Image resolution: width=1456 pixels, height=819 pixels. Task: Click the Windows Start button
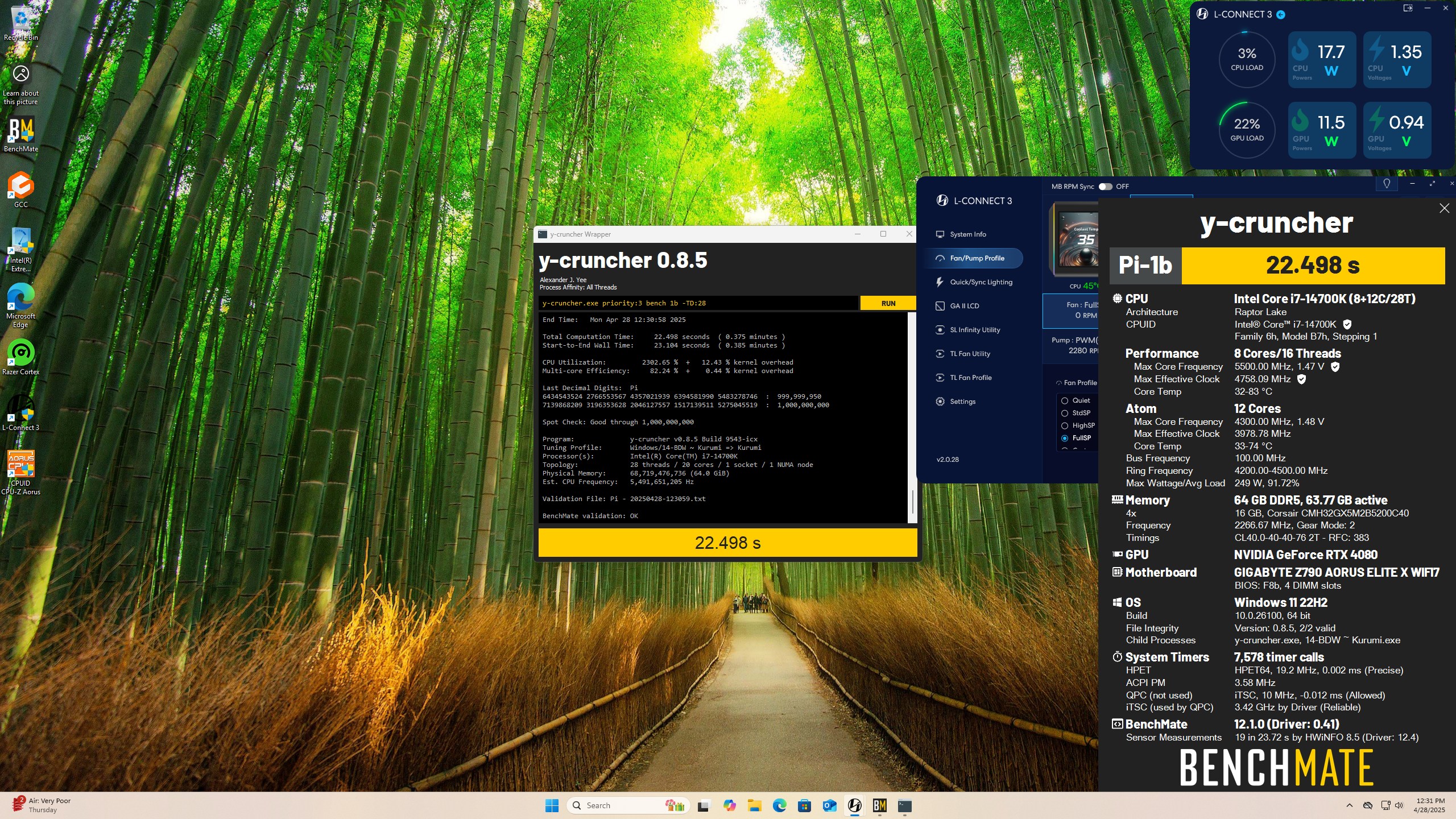coord(552,805)
